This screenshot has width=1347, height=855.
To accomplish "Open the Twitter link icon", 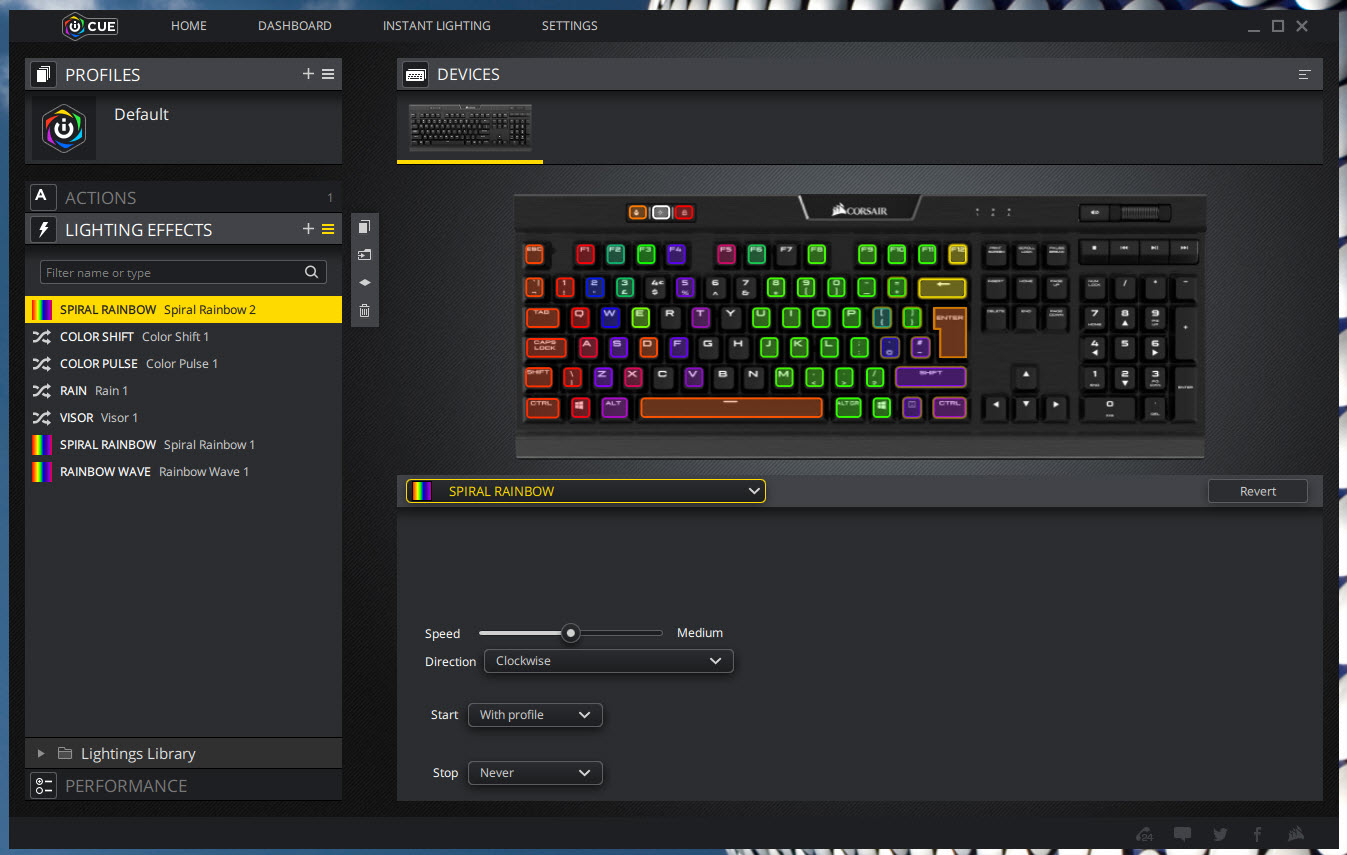I will pos(1220,834).
